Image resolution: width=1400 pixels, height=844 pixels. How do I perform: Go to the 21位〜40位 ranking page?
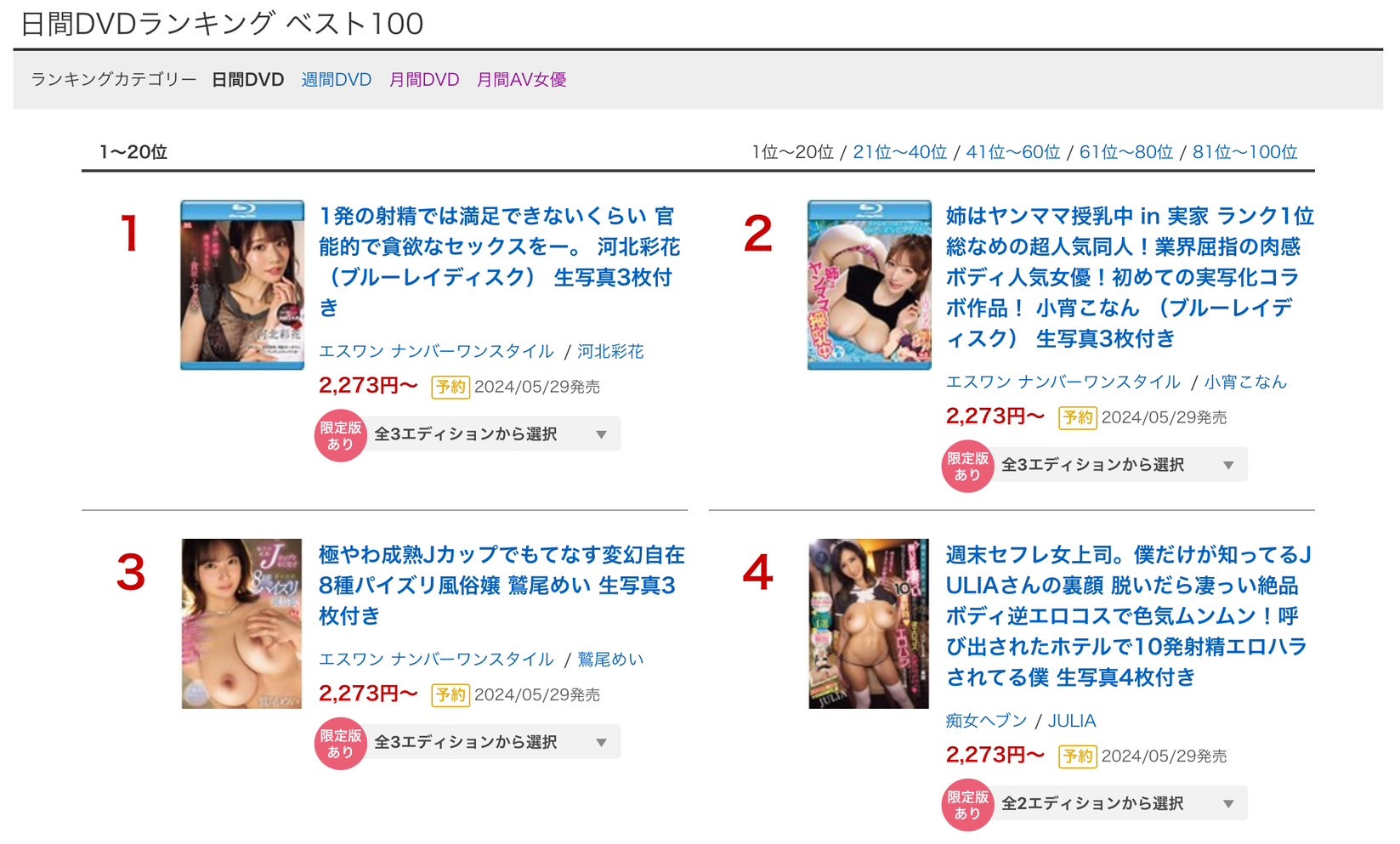tap(899, 152)
